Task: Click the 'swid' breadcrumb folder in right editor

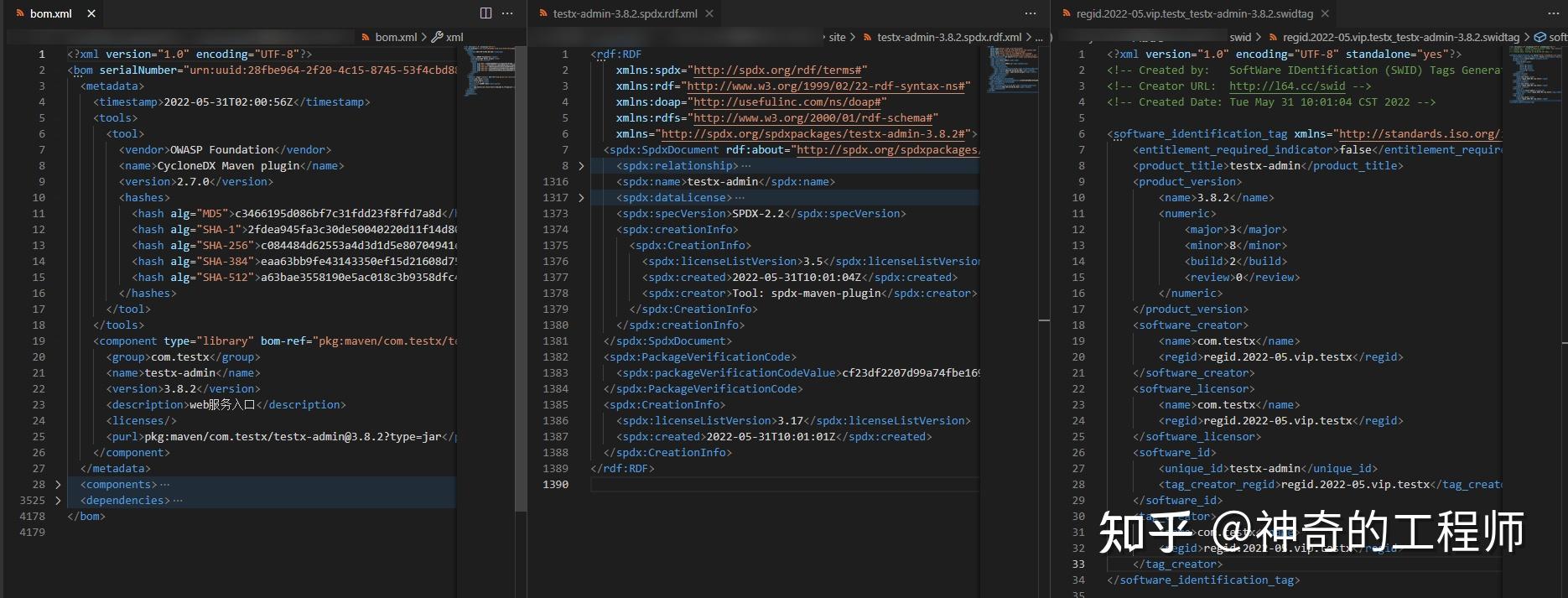Action: pos(1240,37)
